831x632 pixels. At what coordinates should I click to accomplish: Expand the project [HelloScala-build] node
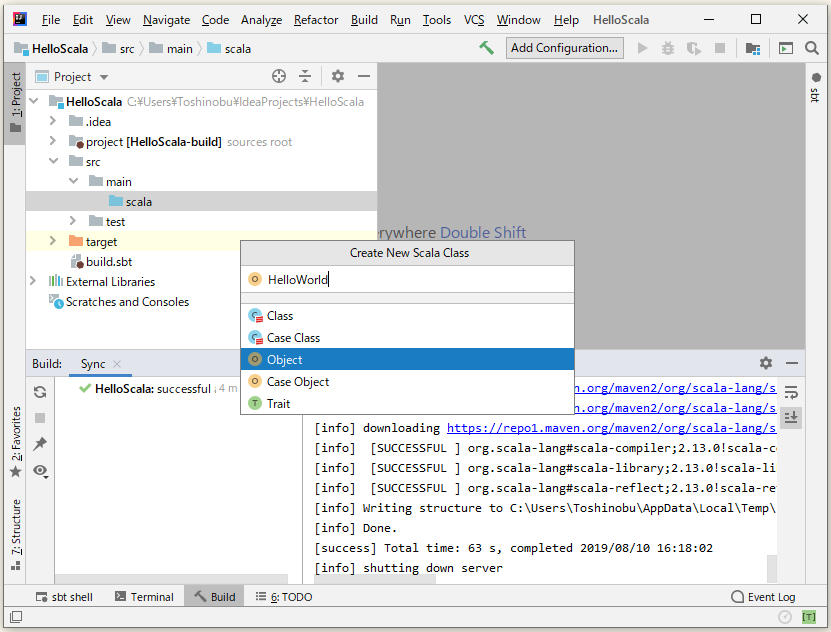point(52,141)
